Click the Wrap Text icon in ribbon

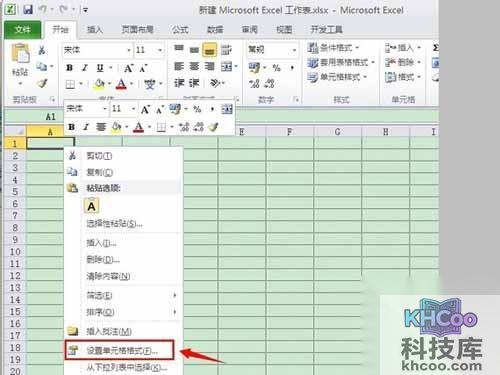pos(226,50)
